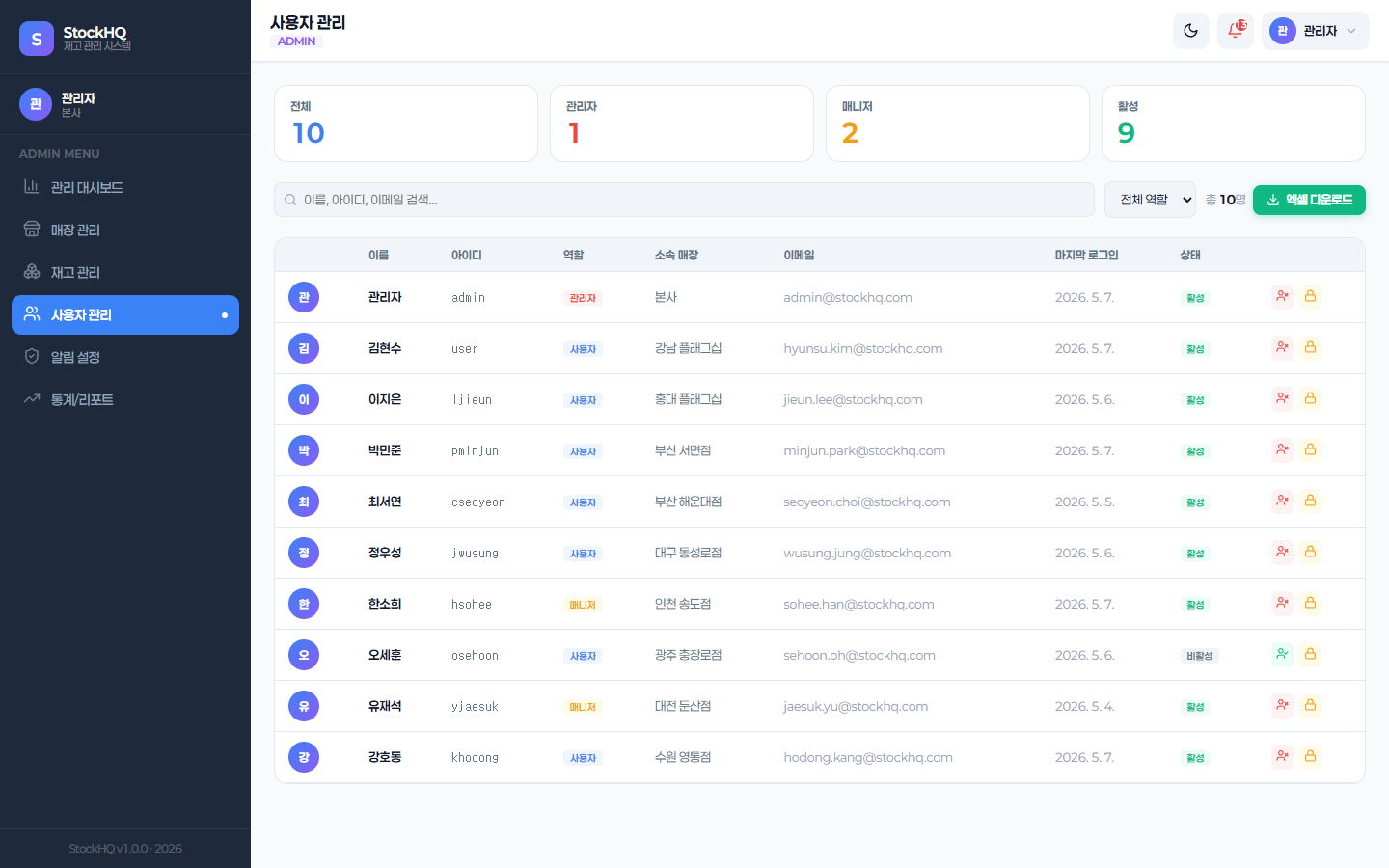Image resolution: width=1389 pixels, height=868 pixels.
Task: Lock icon for 김현수 row
Action: (x=1310, y=347)
